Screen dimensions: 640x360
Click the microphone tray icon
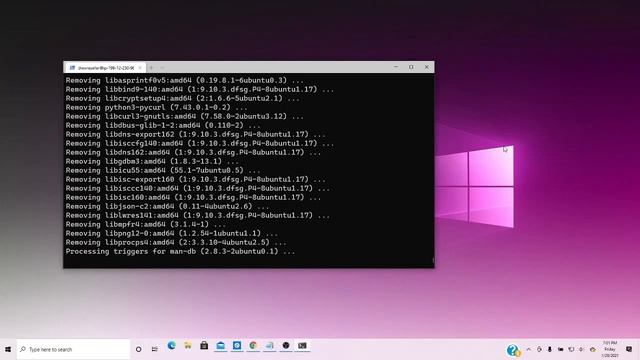[550, 349]
